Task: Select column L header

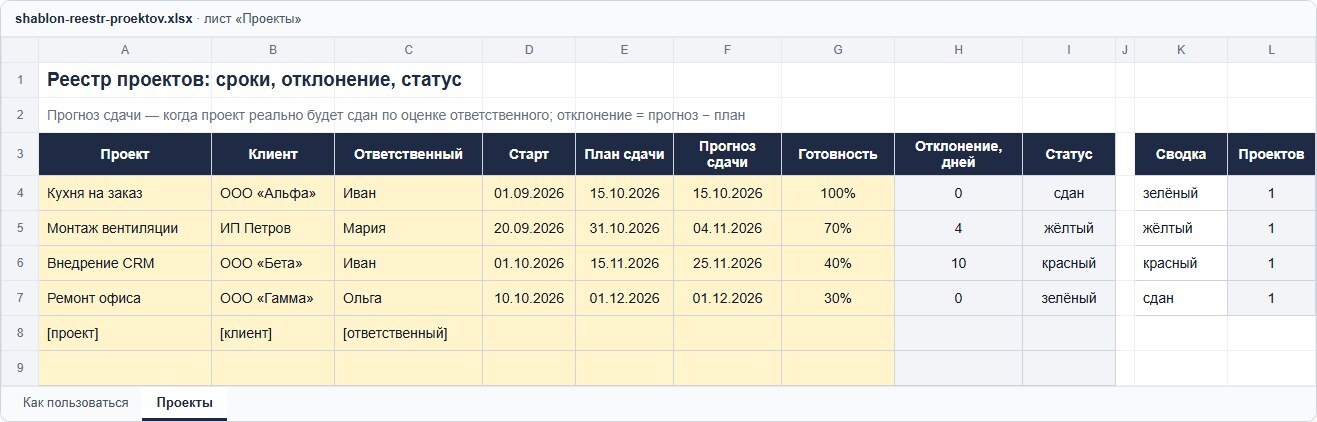Action: pyautogui.click(x=1271, y=50)
